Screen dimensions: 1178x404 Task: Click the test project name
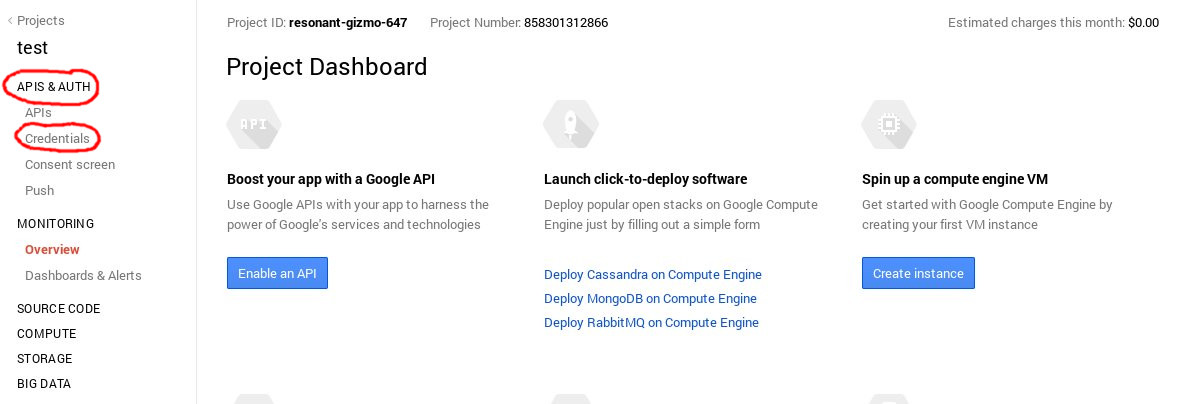[x=32, y=48]
